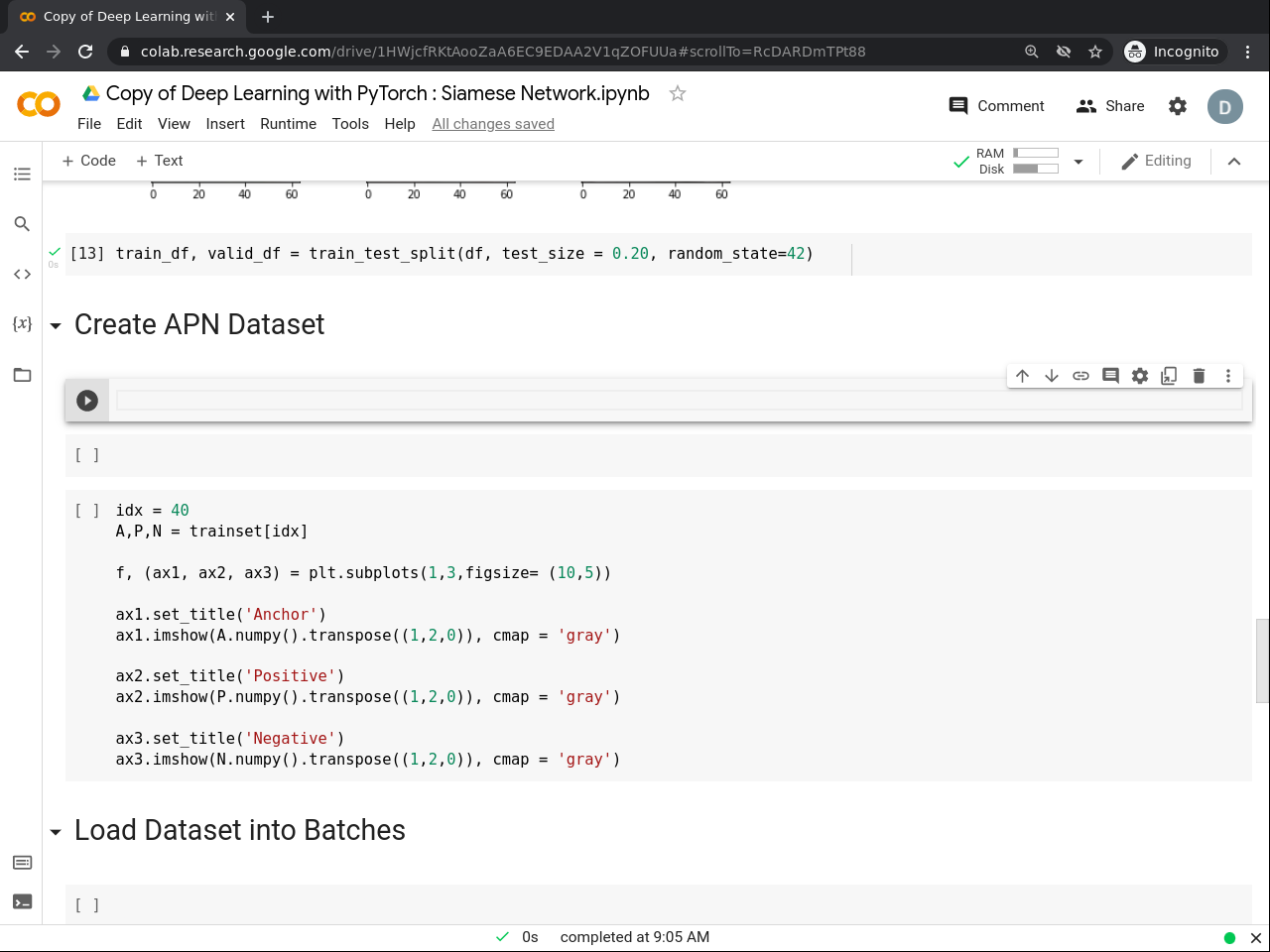The image size is (1270, 952).
Task: Open Find and replace in sidebar
Action: [22, 224]
